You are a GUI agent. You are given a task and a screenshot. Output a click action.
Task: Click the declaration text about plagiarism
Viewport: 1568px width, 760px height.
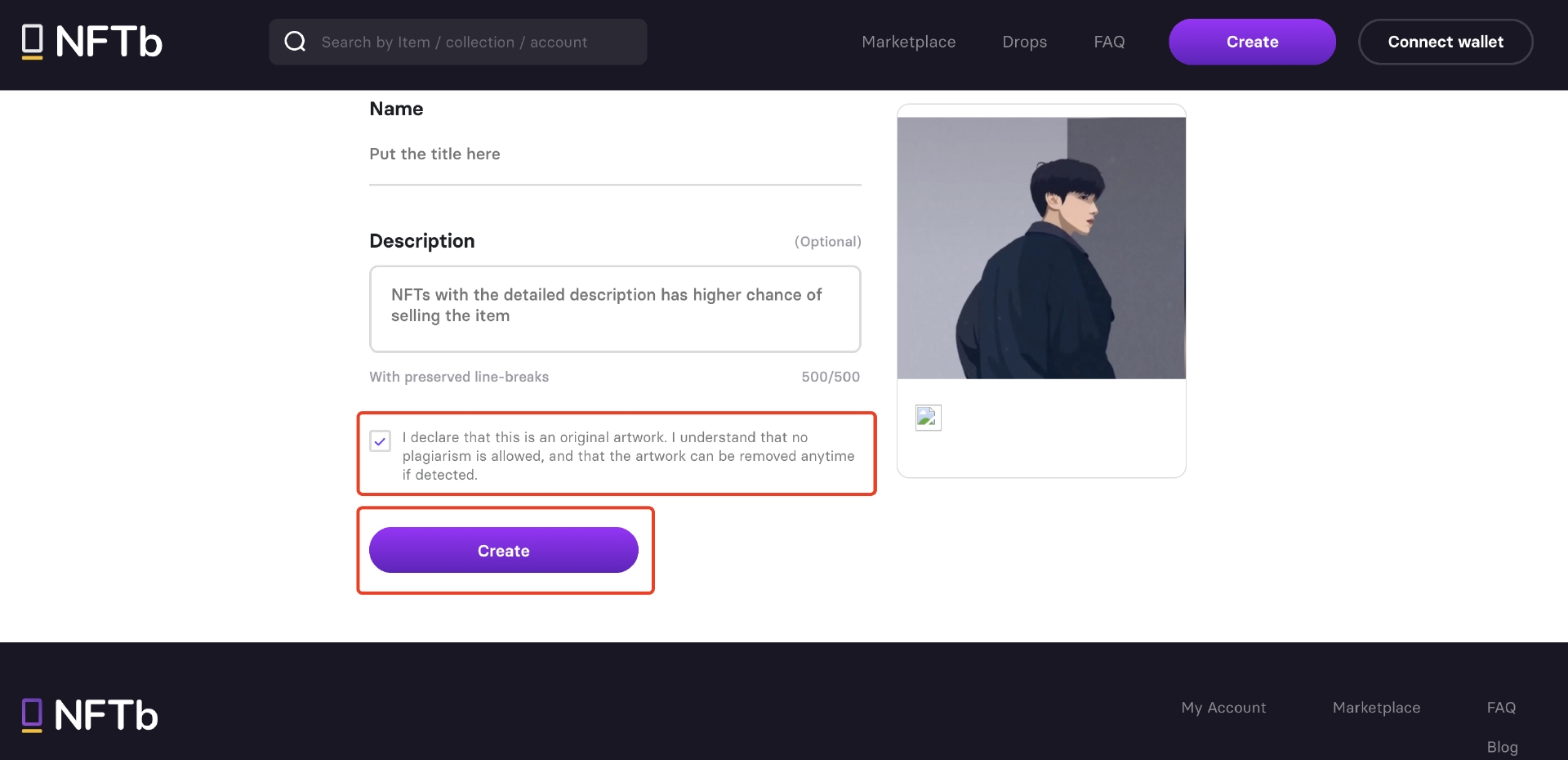[x=628, y=456]
